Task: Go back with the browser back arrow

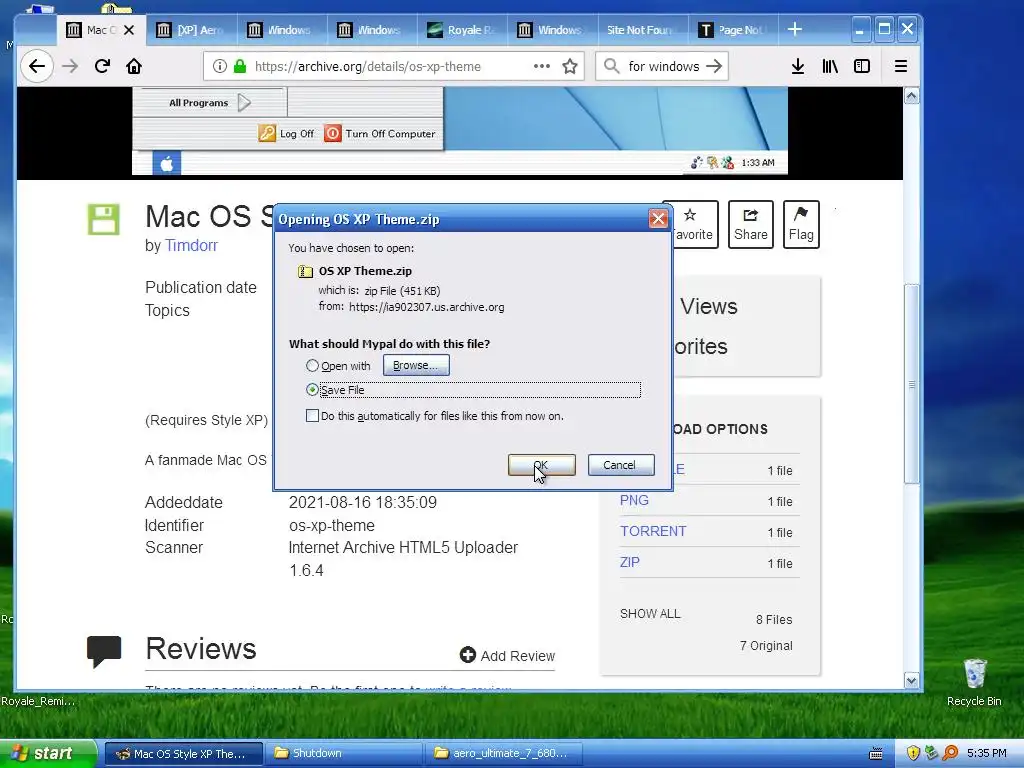Action: pyautogui.click(x=37, y=66)
